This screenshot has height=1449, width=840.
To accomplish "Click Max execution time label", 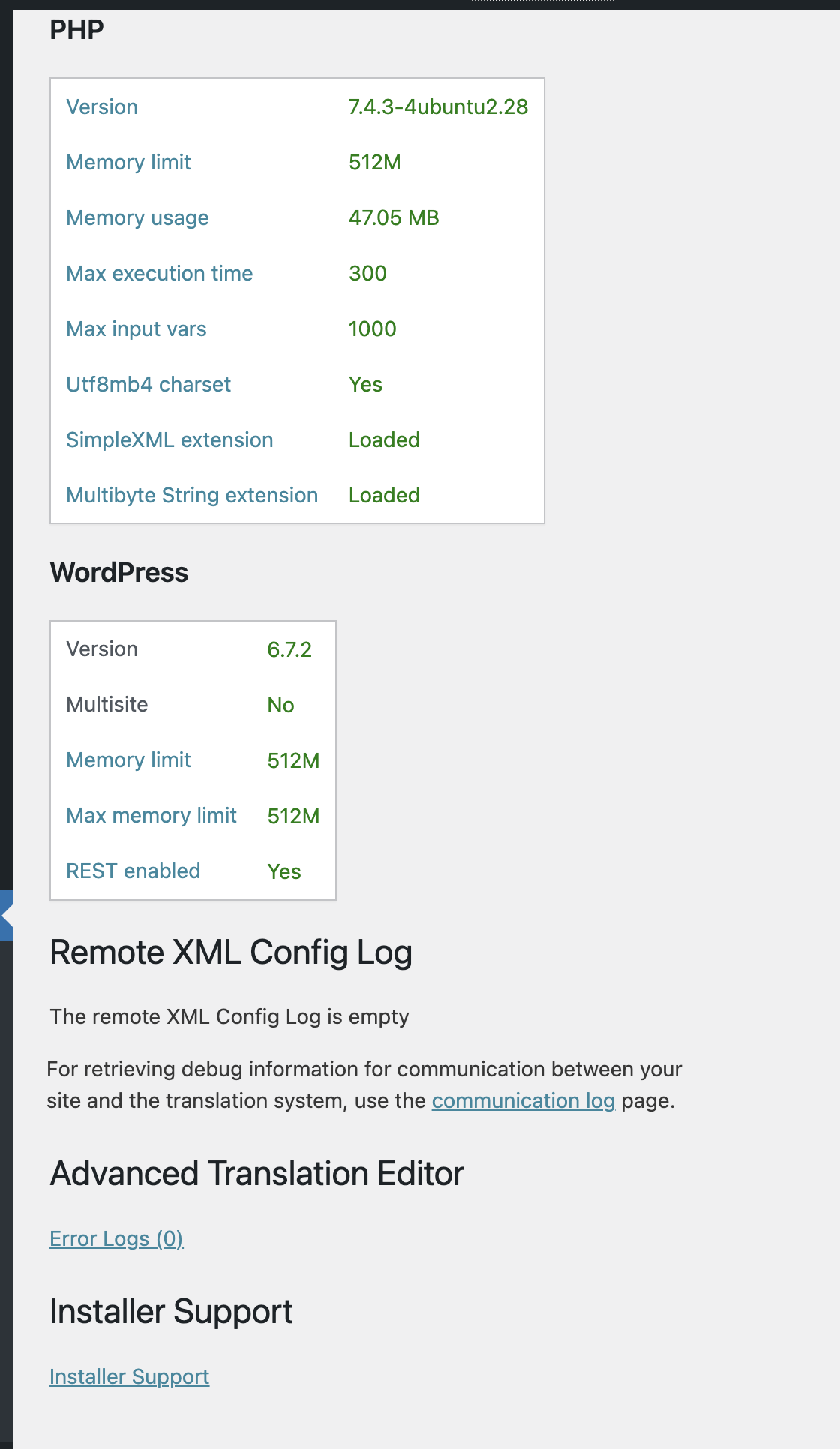I will 159,273.
